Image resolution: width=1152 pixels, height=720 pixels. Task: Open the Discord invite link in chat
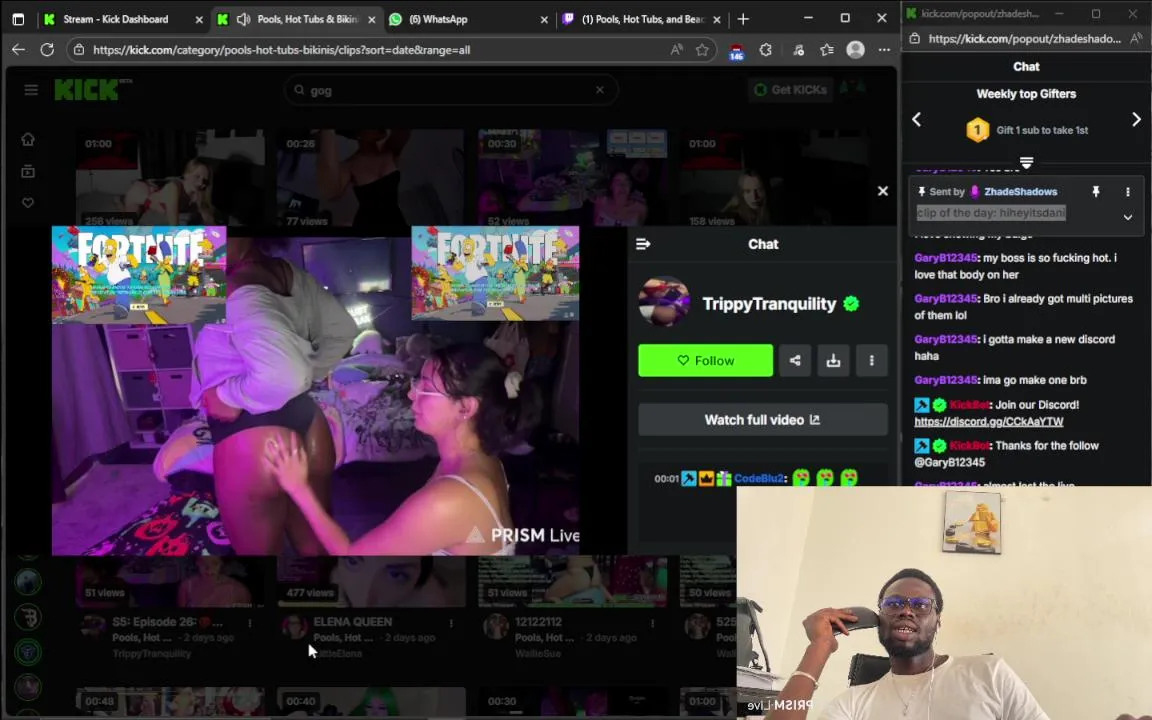click(x=988, y=422)
